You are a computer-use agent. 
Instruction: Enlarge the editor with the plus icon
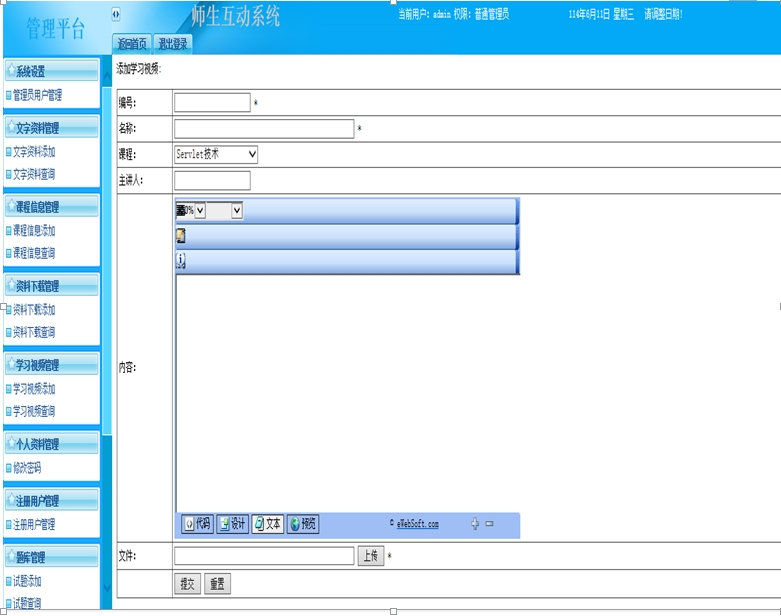475,523
